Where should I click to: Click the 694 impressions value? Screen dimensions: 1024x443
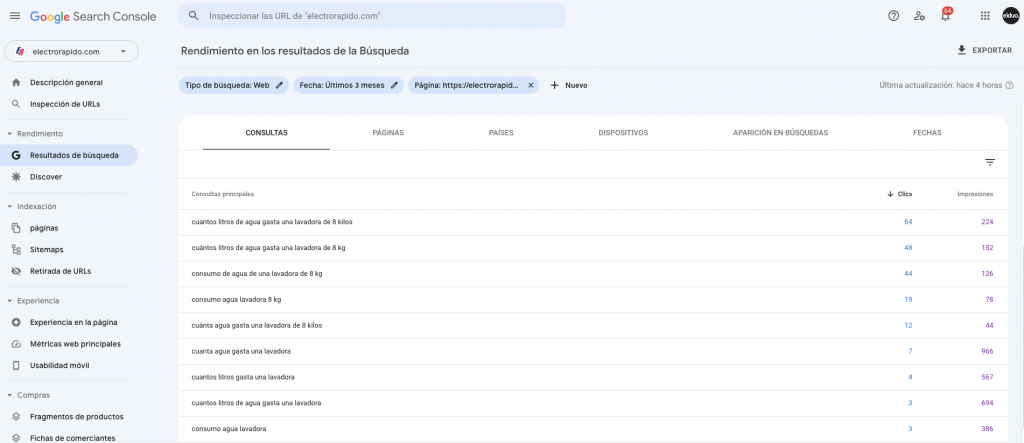click(x=987, y=403)
